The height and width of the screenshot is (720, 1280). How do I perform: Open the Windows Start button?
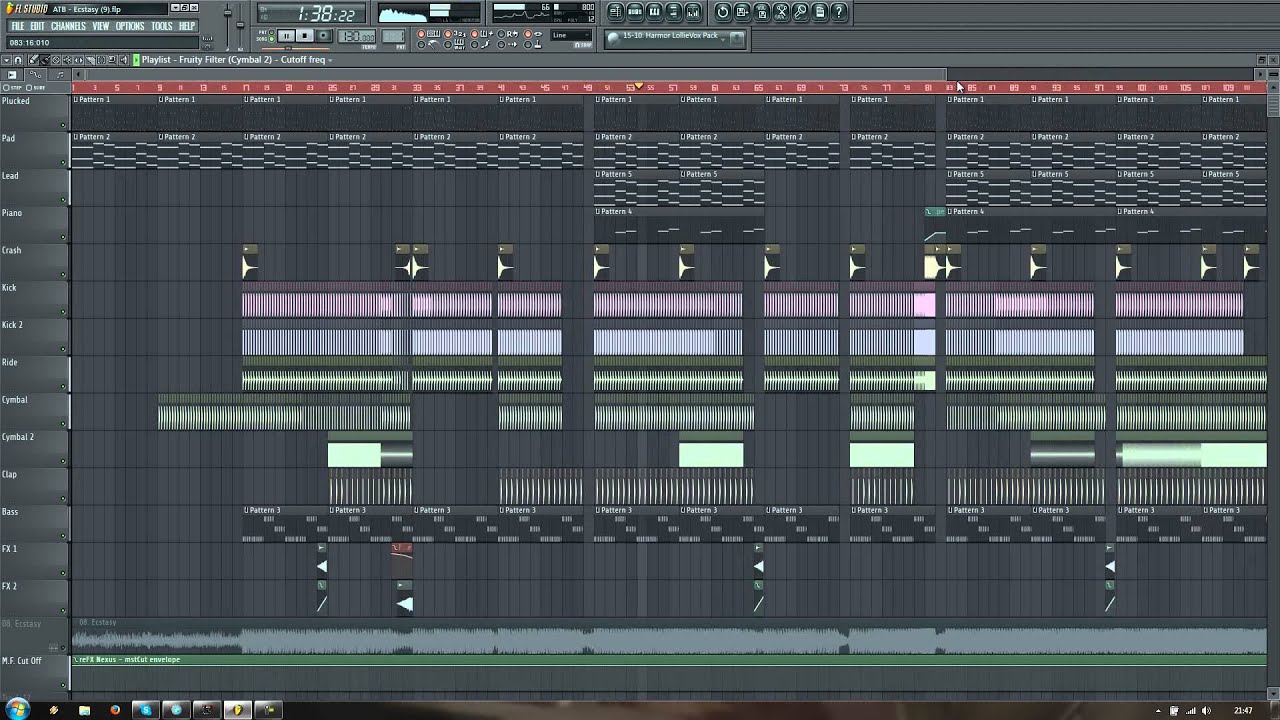pyautogui.click(x=17, y=710)
